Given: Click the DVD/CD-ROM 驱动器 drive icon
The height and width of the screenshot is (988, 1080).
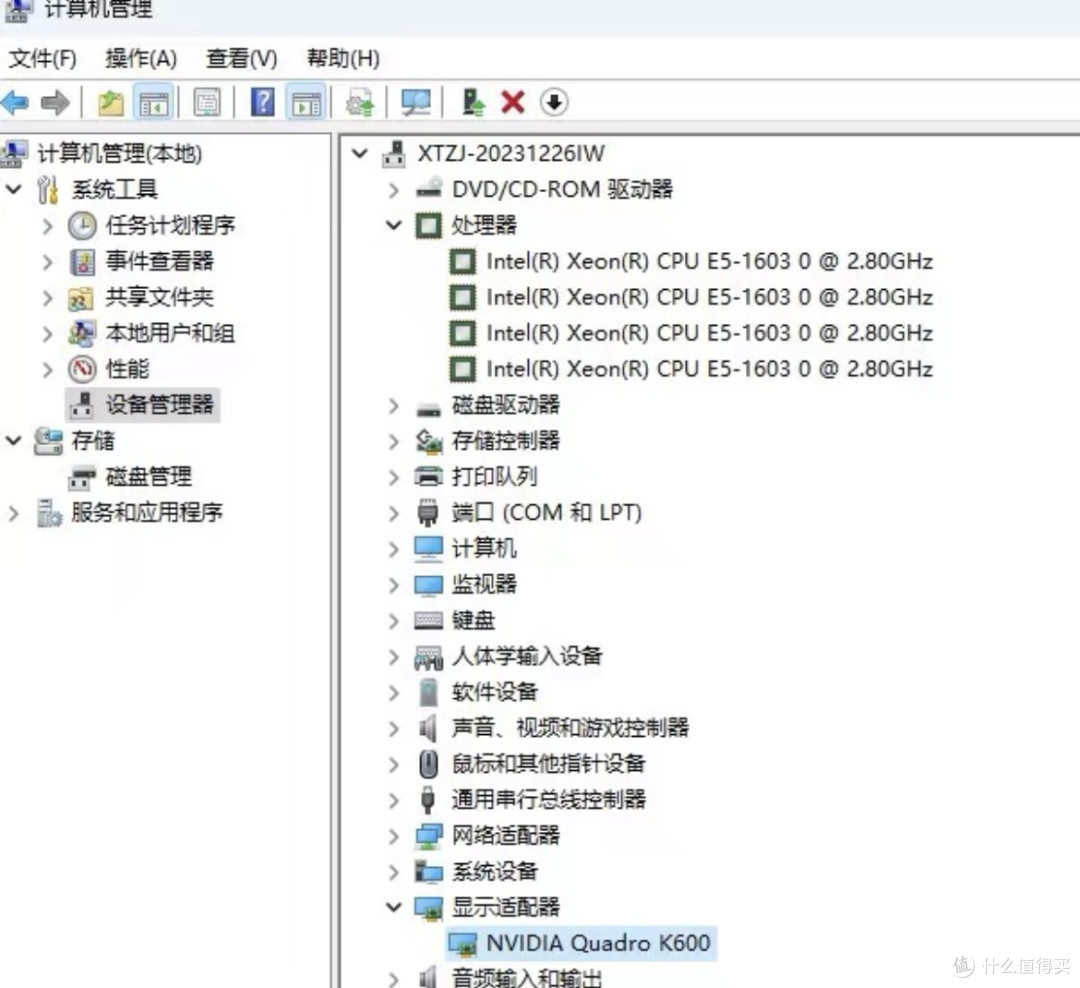Looking at the screenshot, I should click(x=428, y=189).
